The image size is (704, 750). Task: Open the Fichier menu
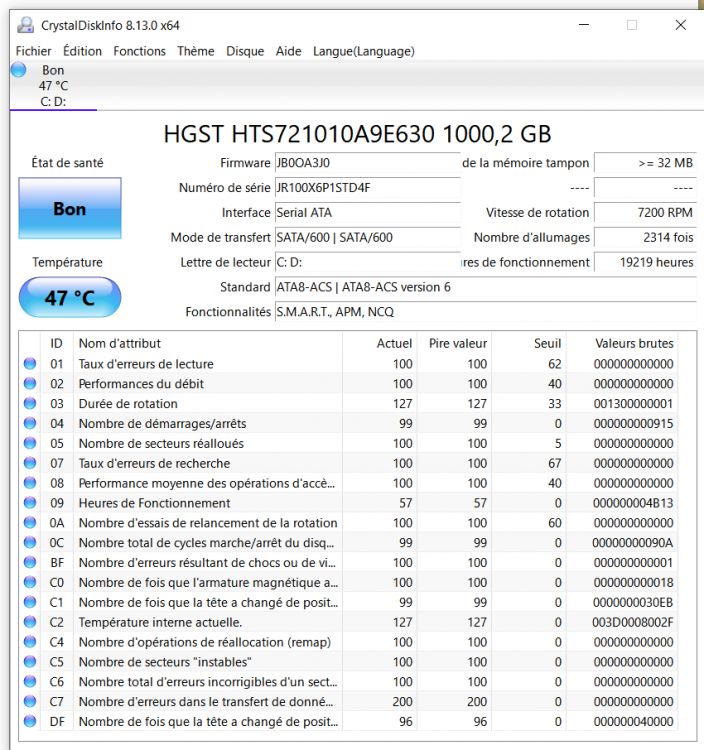tap(34, 51)
